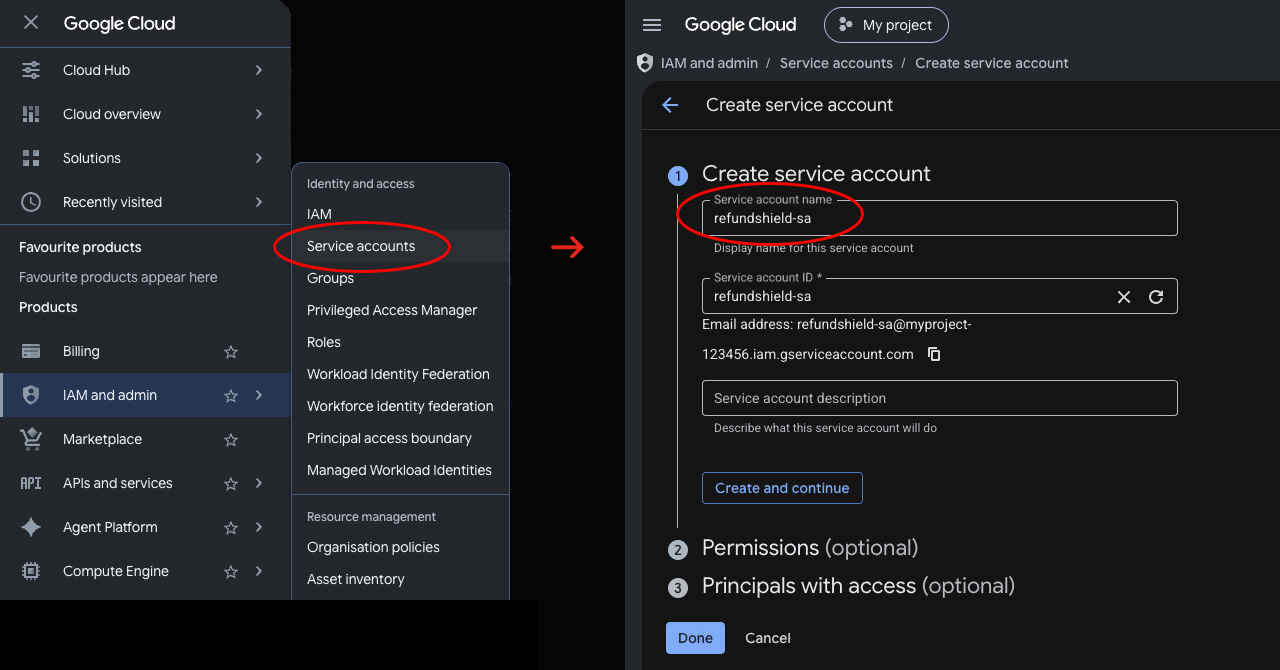Regenerate the service account ID
The height and width of the screenshot is (670, 1280).
tap(1156, 297)
